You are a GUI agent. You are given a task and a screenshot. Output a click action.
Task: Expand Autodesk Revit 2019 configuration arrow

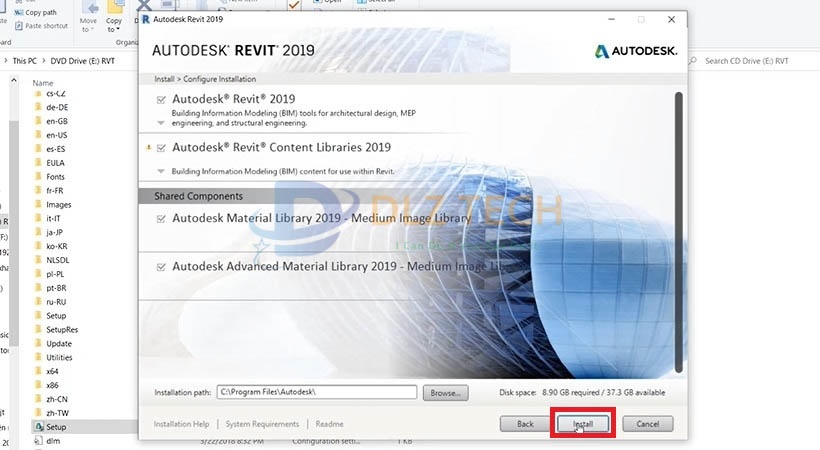pyautogui.click(x=161, y=122)
